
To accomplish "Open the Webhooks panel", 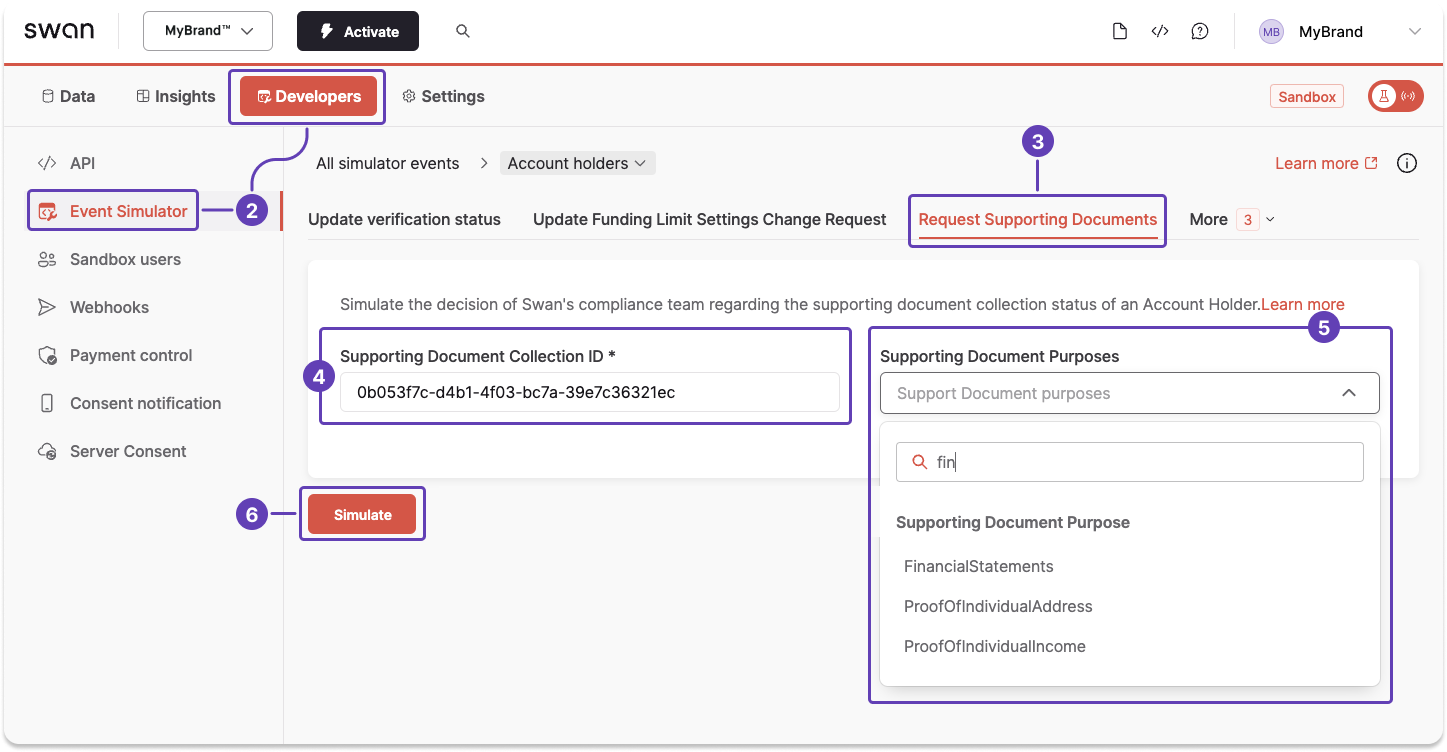I will tap(109, 307).
